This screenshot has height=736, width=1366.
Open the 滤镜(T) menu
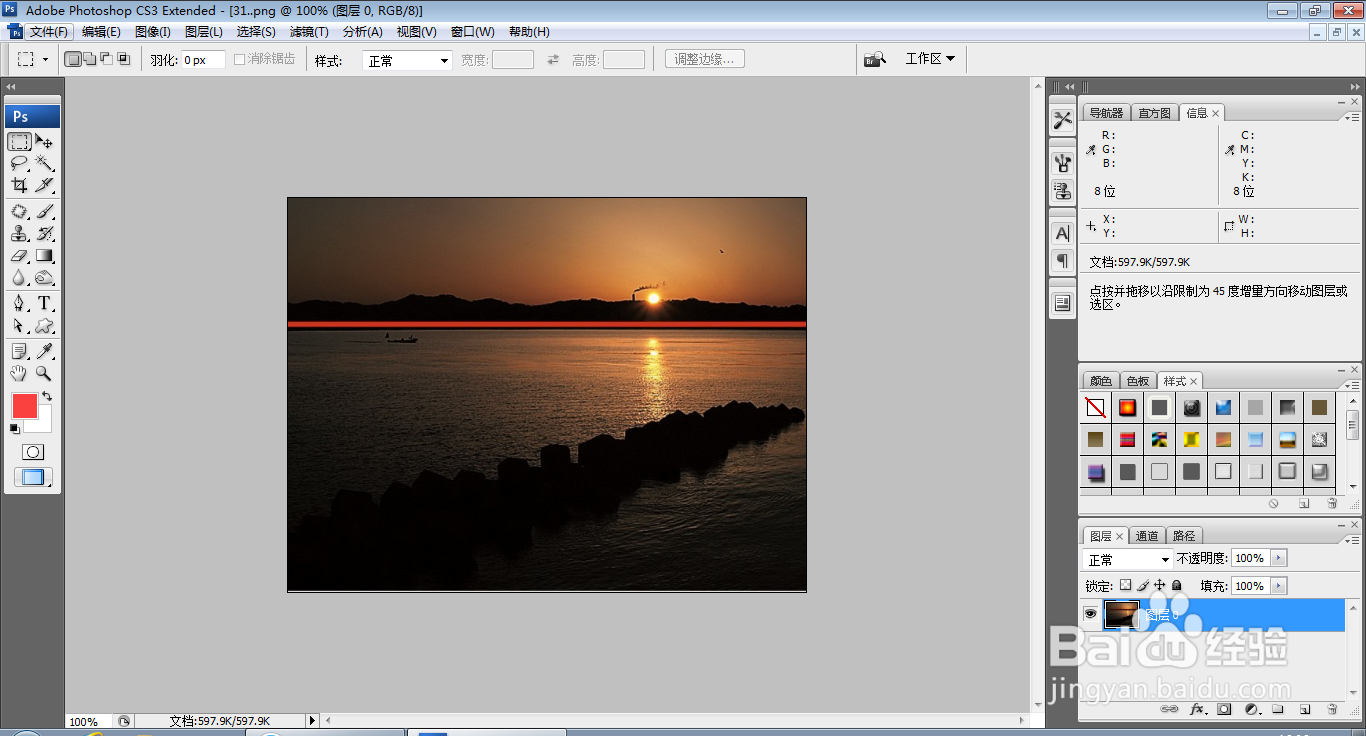[x=309, y=32]
